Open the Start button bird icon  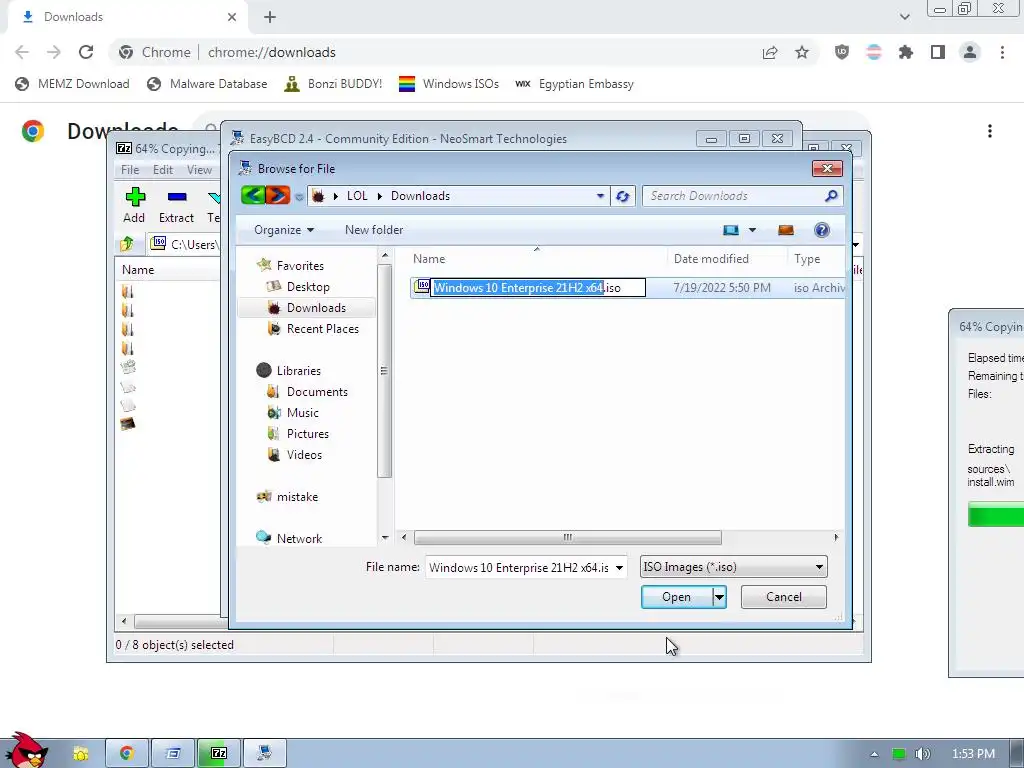(25, 750)
